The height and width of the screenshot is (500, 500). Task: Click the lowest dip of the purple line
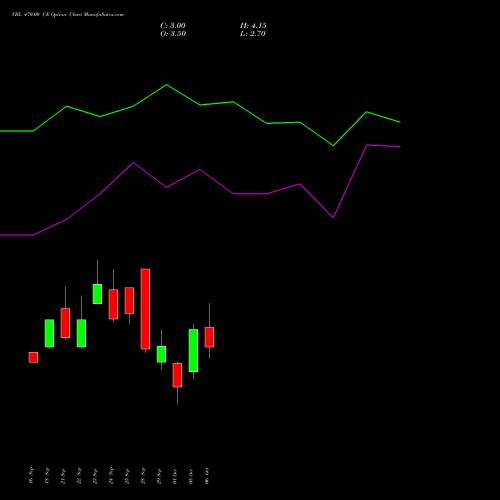click(333, 218)
